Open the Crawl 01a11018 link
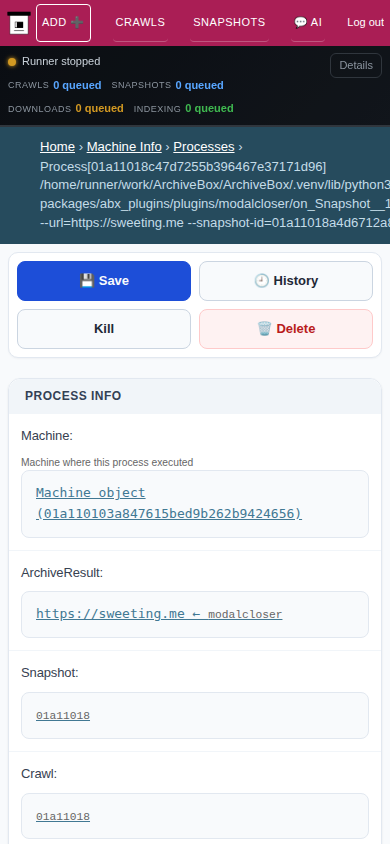390x844 pixels. (x=63, y=817)
